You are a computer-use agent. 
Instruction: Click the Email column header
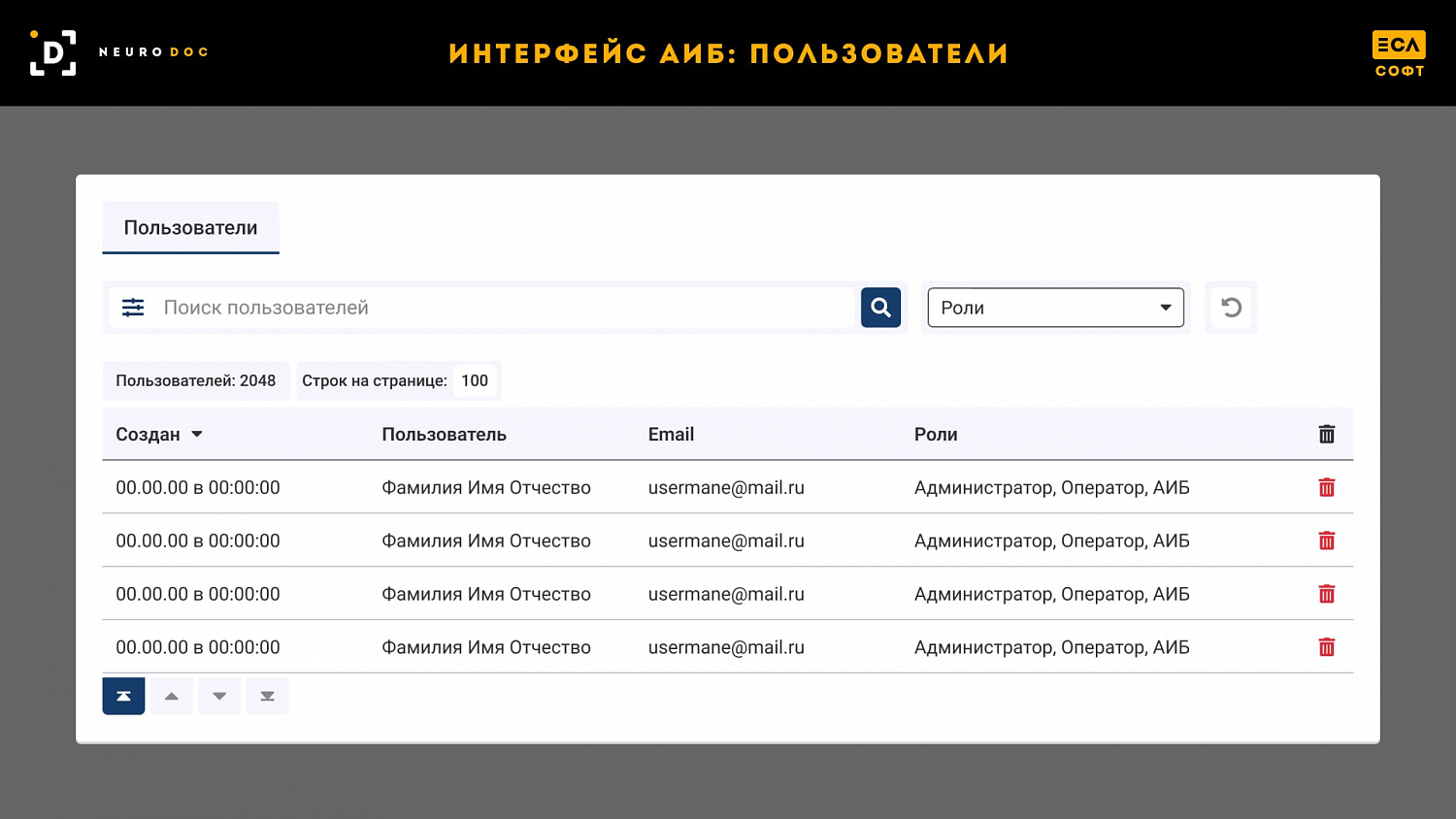671,435
